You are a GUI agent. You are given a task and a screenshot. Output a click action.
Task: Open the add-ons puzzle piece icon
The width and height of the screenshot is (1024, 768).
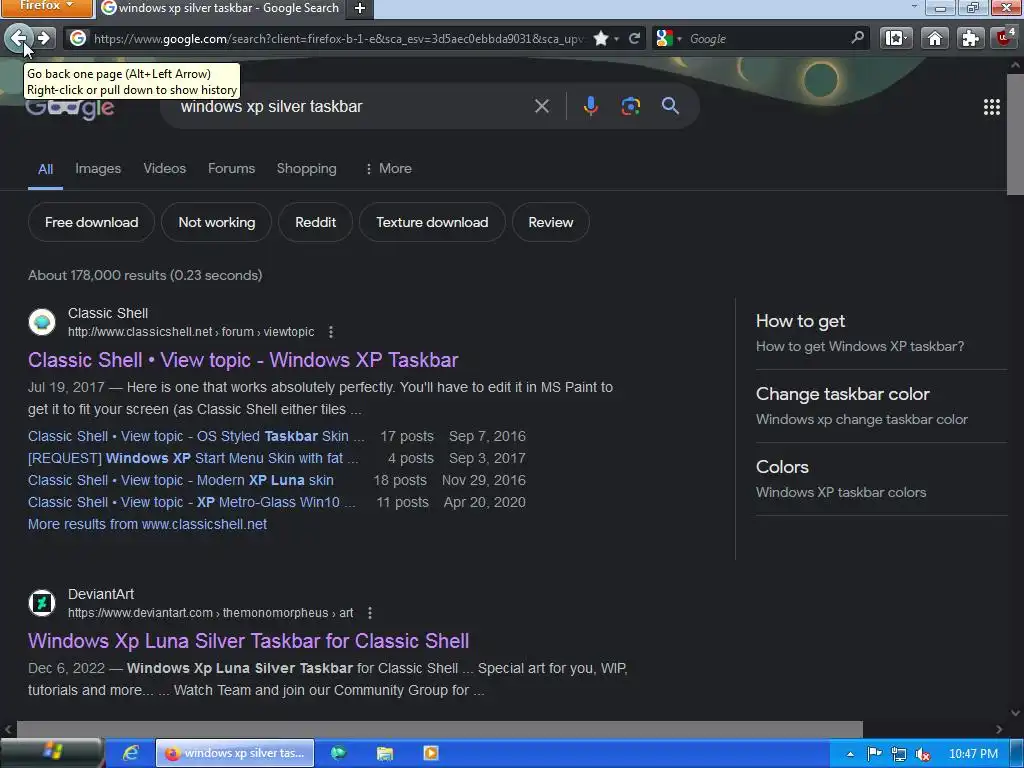point(970,39)
